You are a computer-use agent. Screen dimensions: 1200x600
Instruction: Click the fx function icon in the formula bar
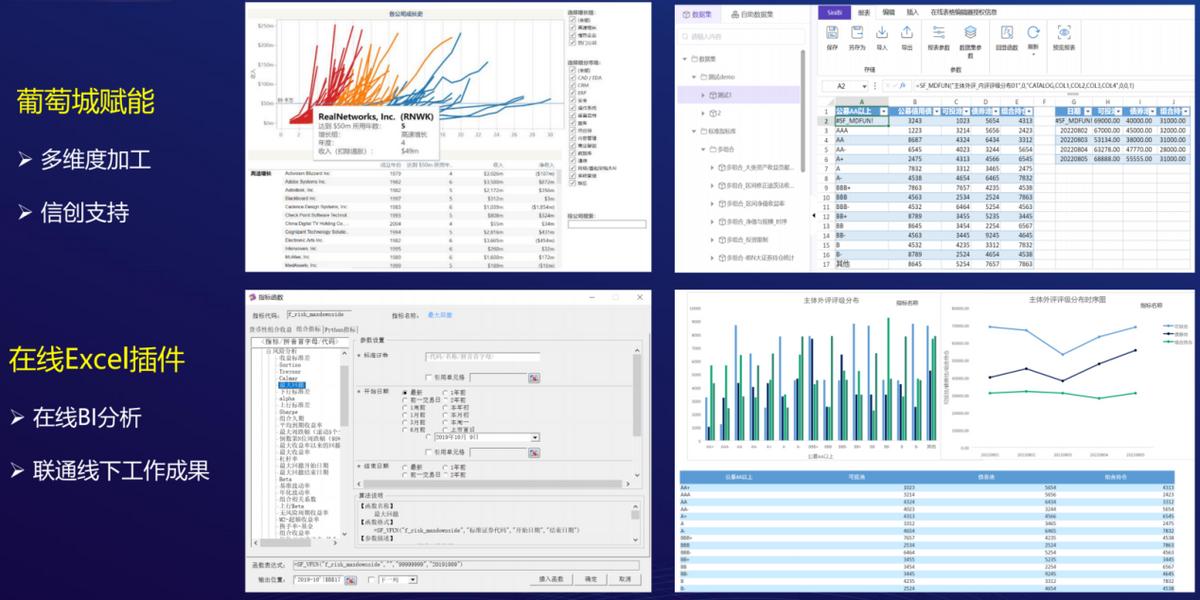(904, 86)
